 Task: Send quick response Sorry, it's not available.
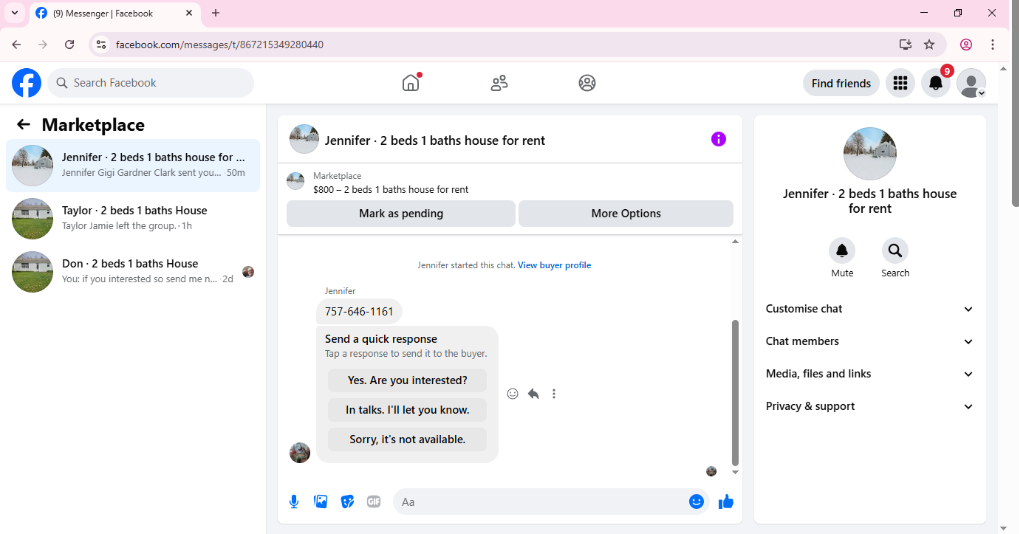coord(407,439)
